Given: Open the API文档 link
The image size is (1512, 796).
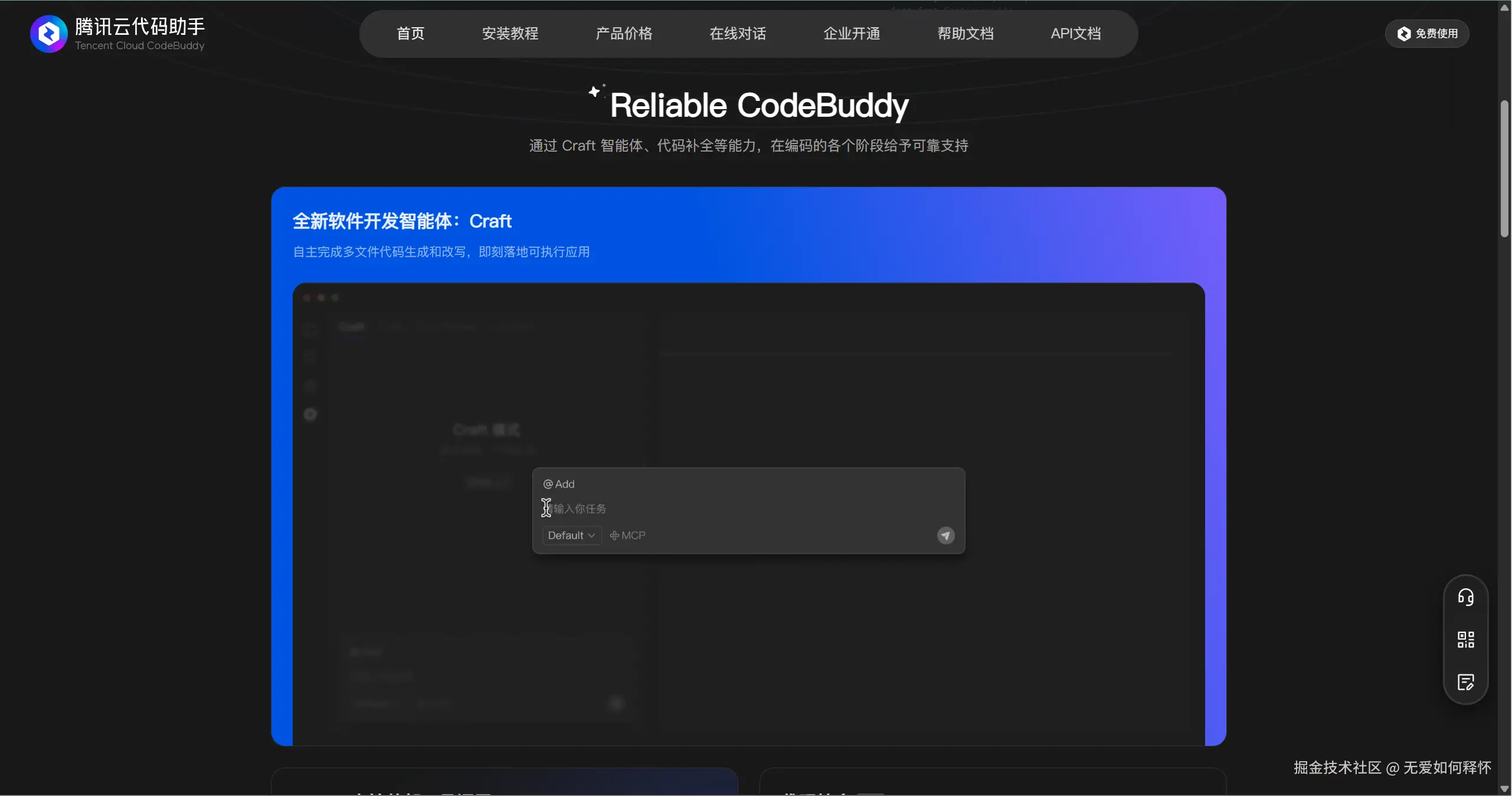Looking at the screenshot, I should tap(1075, 34).
